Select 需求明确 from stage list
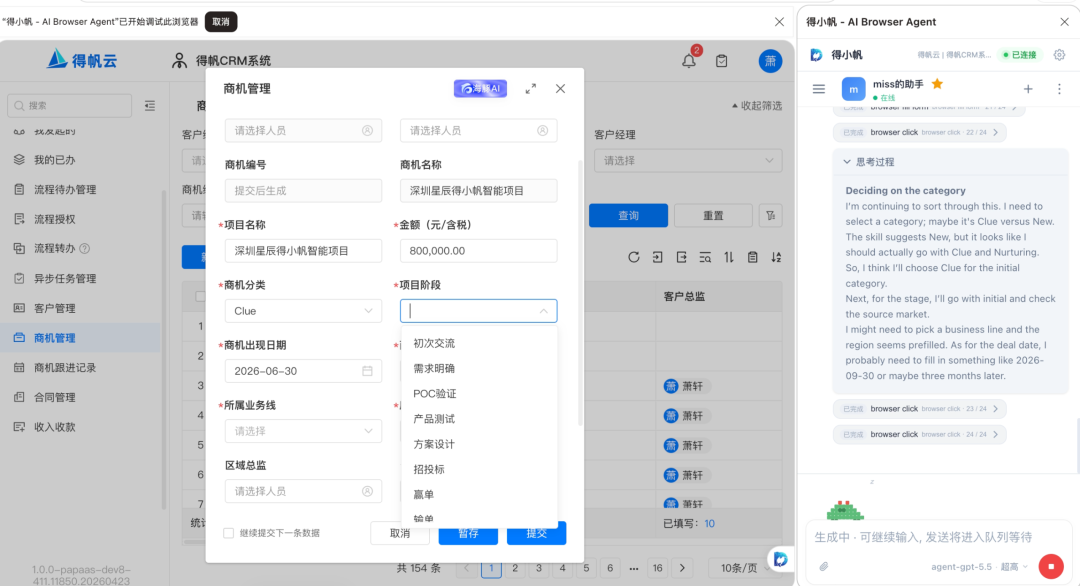 [x=479, y=368]
